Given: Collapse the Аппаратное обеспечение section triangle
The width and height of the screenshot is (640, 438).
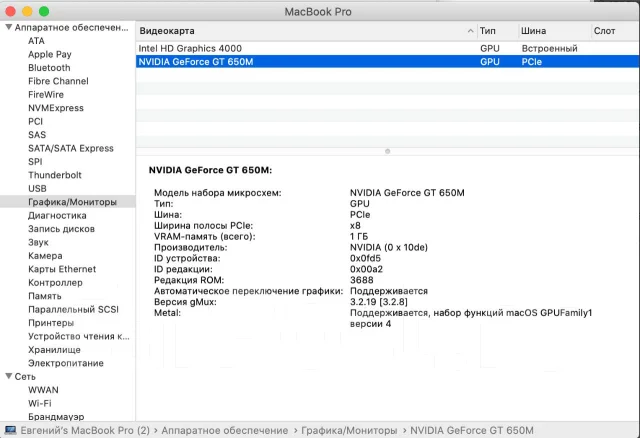Looking at the screenshot, I should point(9,27).
